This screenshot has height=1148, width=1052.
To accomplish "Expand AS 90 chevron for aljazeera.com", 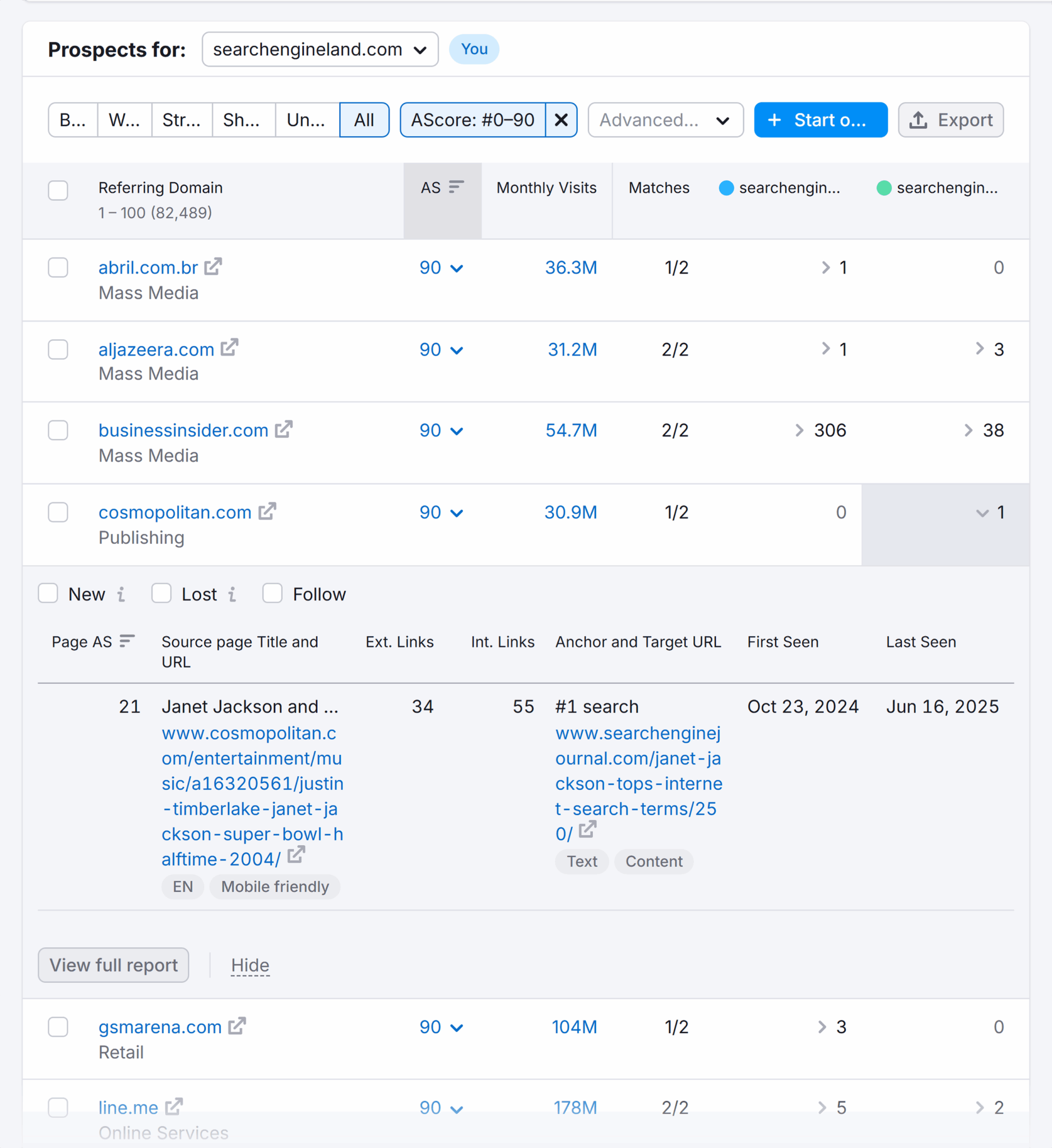I will [x=457, y=350].
